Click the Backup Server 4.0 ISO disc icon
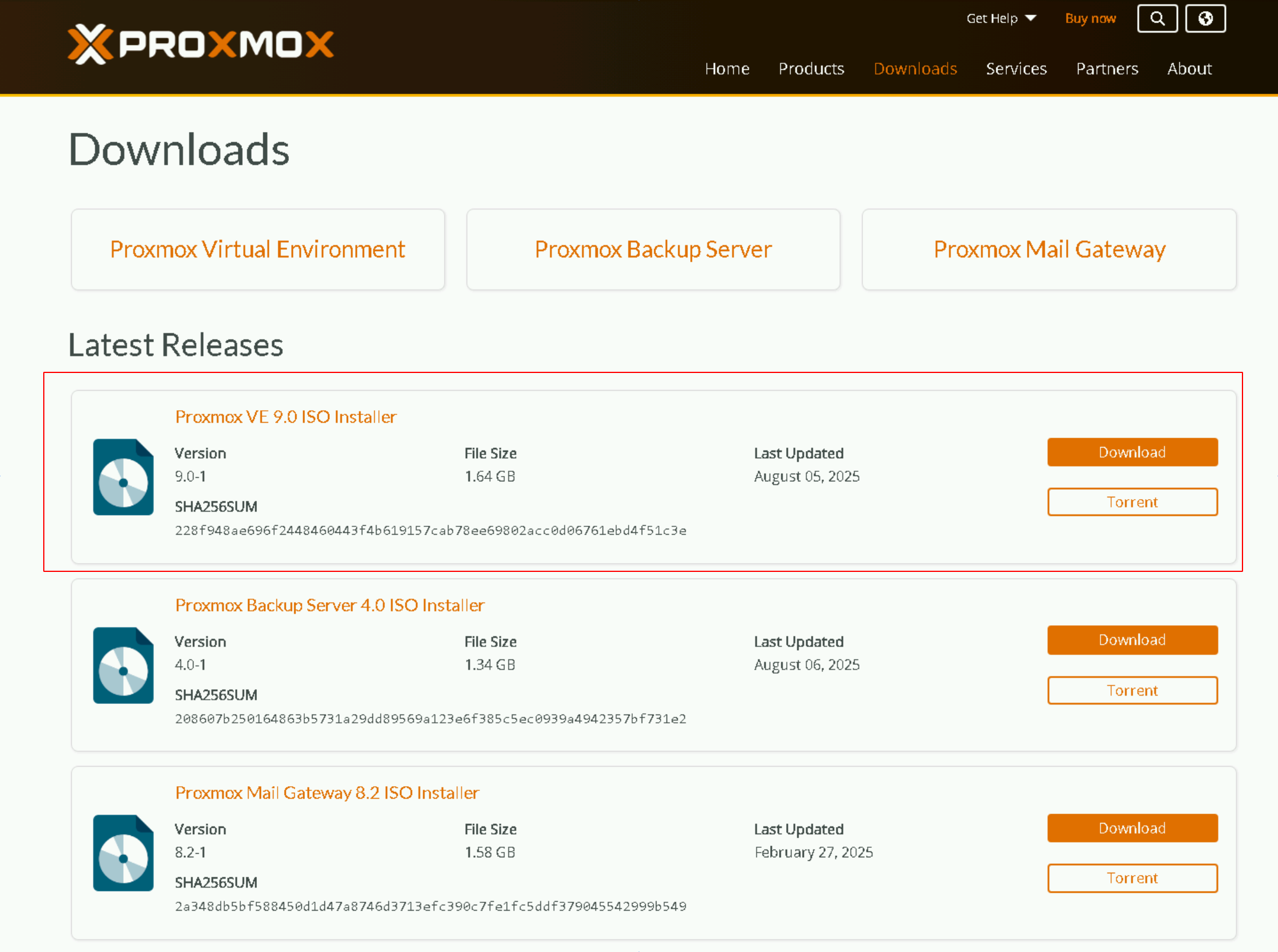The height and width of the screenshot is (952, 1278). tap(123, 665)
